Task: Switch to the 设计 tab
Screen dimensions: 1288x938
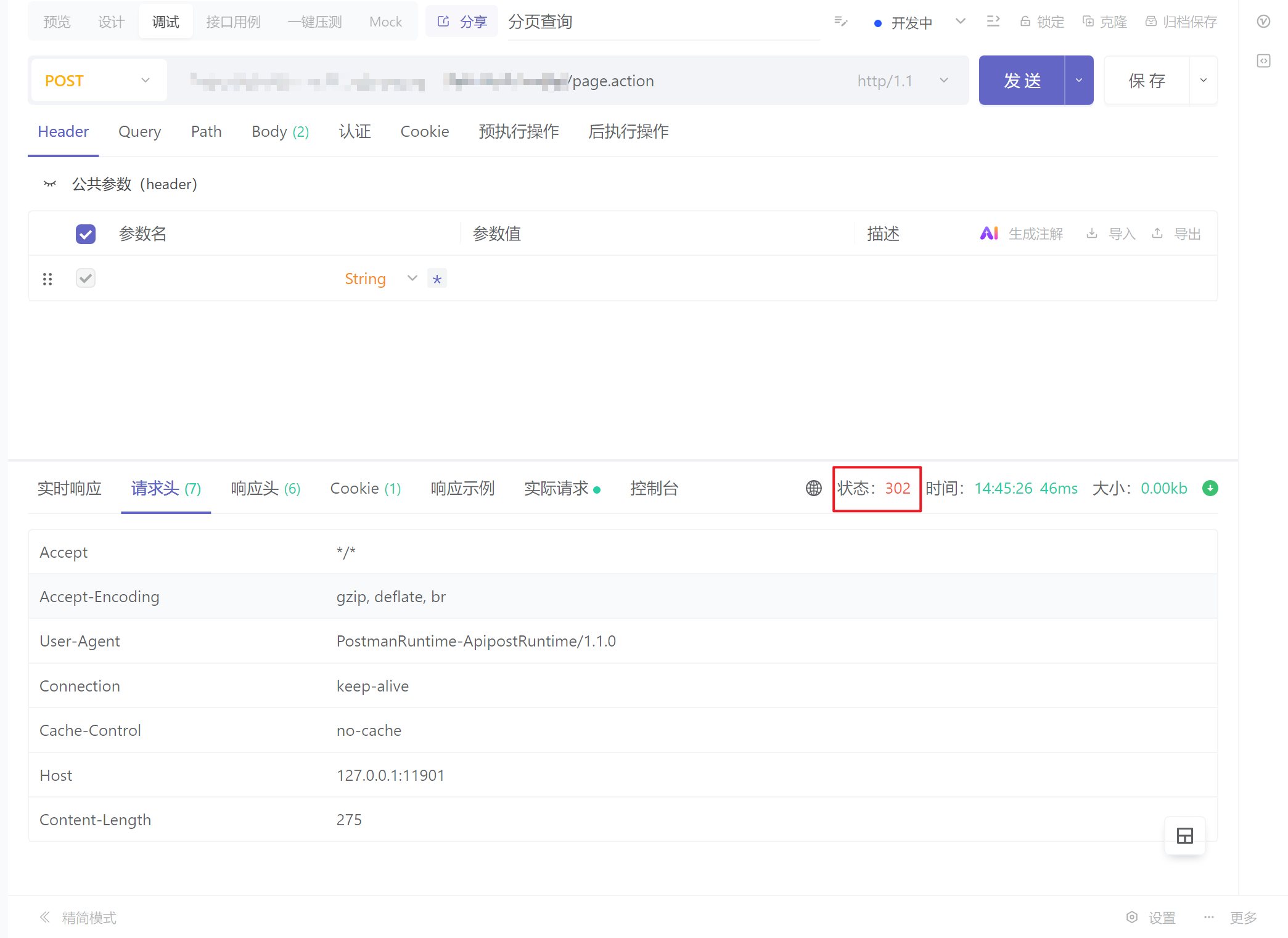Action: 111,22
